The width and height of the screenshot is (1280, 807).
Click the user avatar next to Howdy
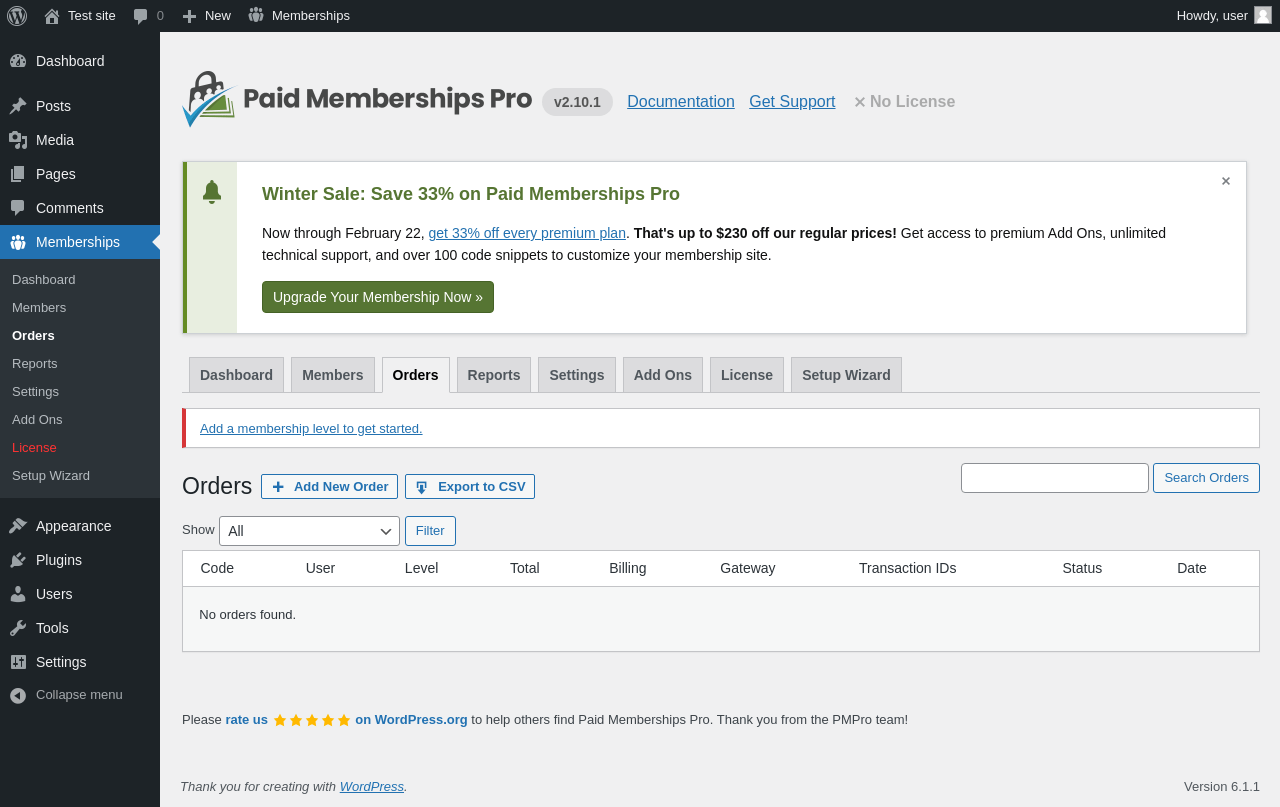[x=1263, y=15]
